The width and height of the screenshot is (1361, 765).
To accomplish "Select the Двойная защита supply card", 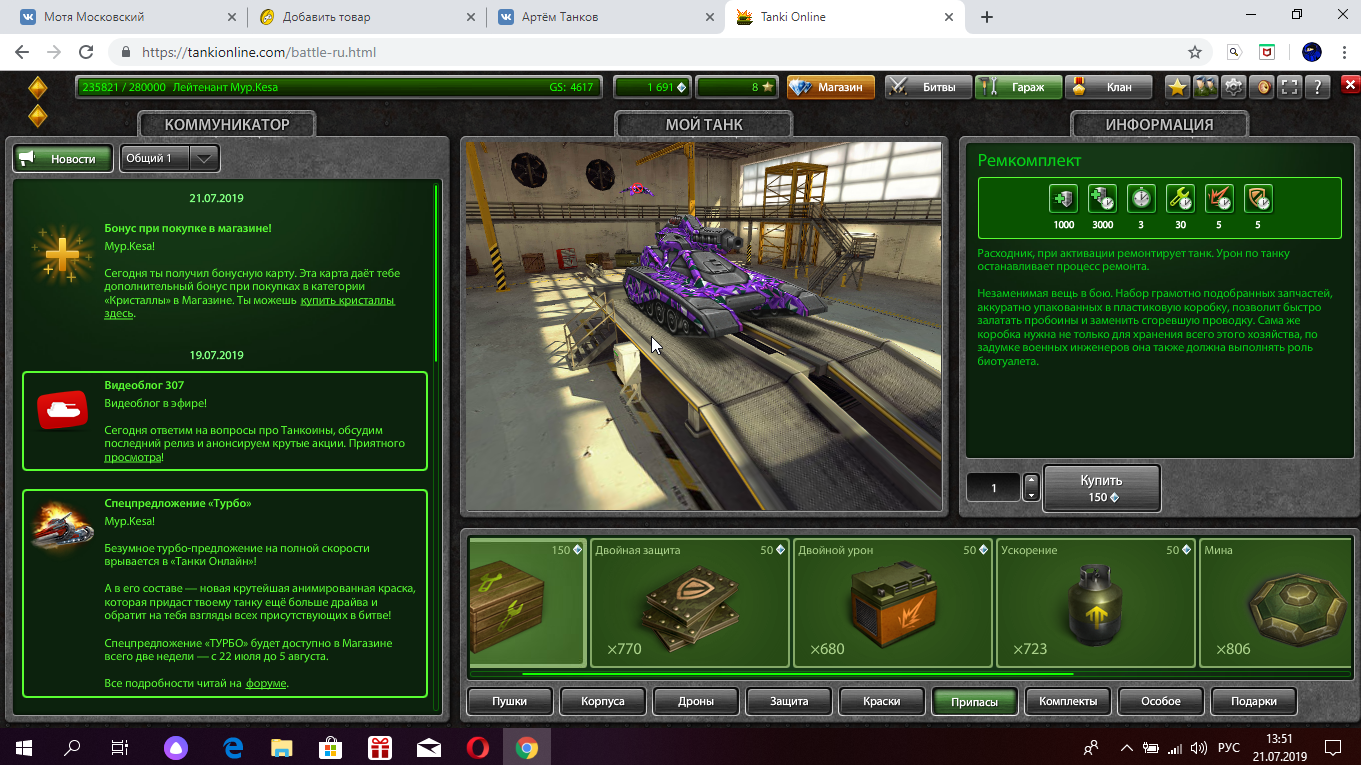I will tap(689, 602).
